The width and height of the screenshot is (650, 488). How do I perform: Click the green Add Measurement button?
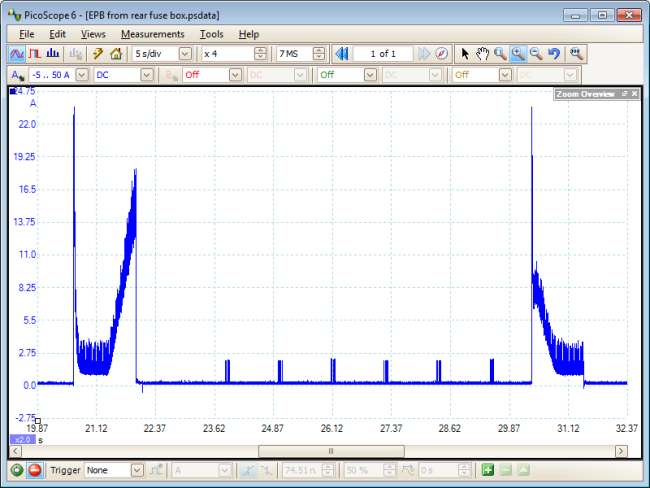point(487,470)
